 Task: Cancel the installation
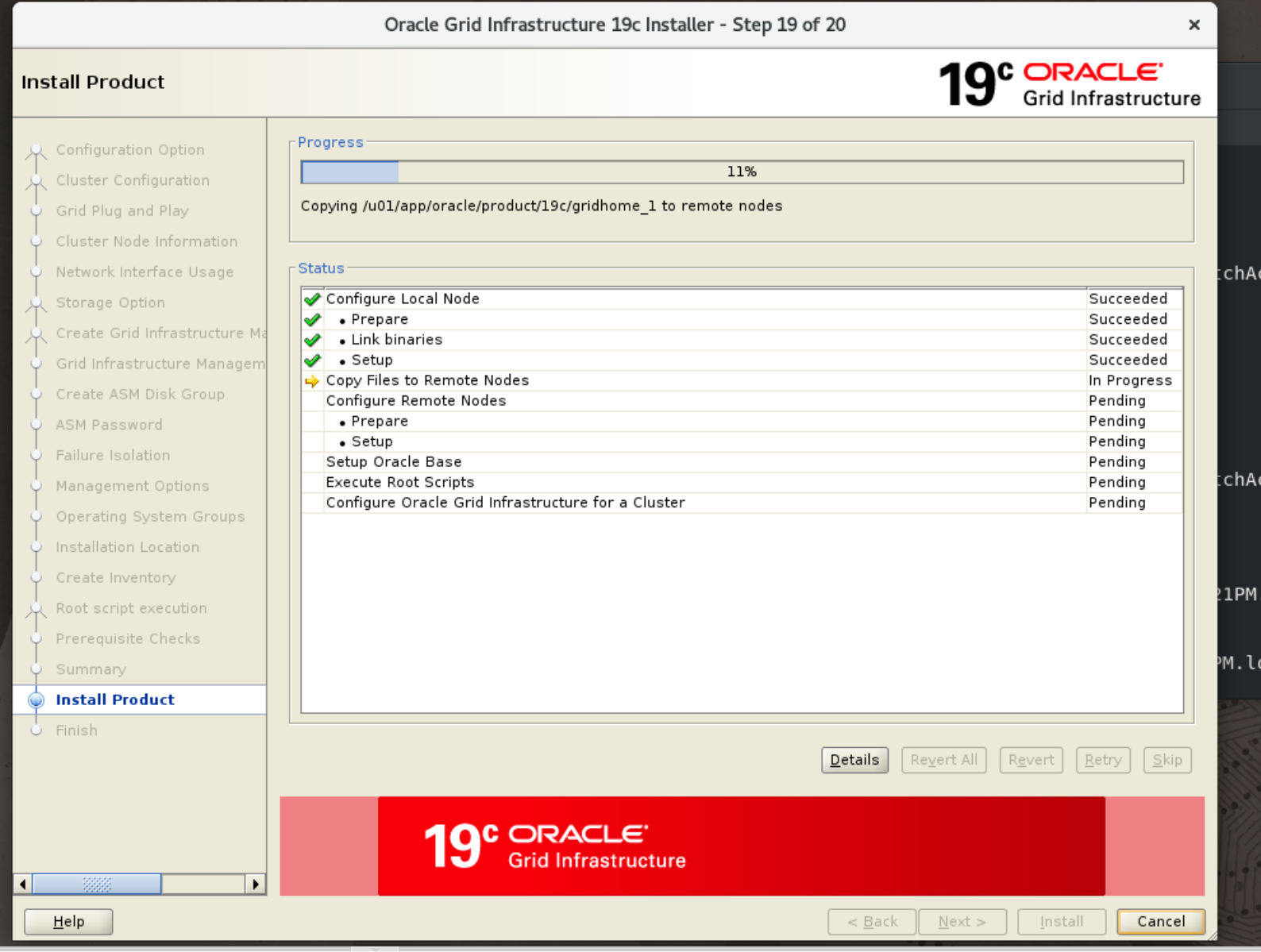point(1161,922)
